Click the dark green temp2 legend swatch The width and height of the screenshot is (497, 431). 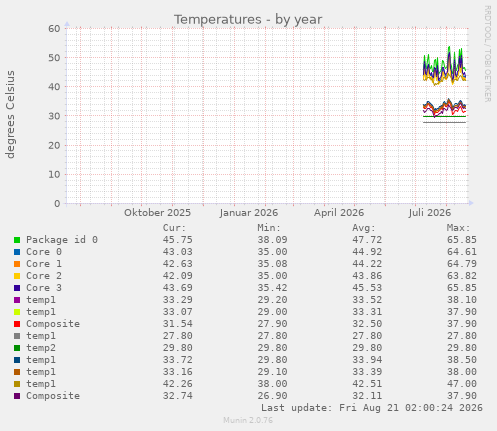coord(17,348)
